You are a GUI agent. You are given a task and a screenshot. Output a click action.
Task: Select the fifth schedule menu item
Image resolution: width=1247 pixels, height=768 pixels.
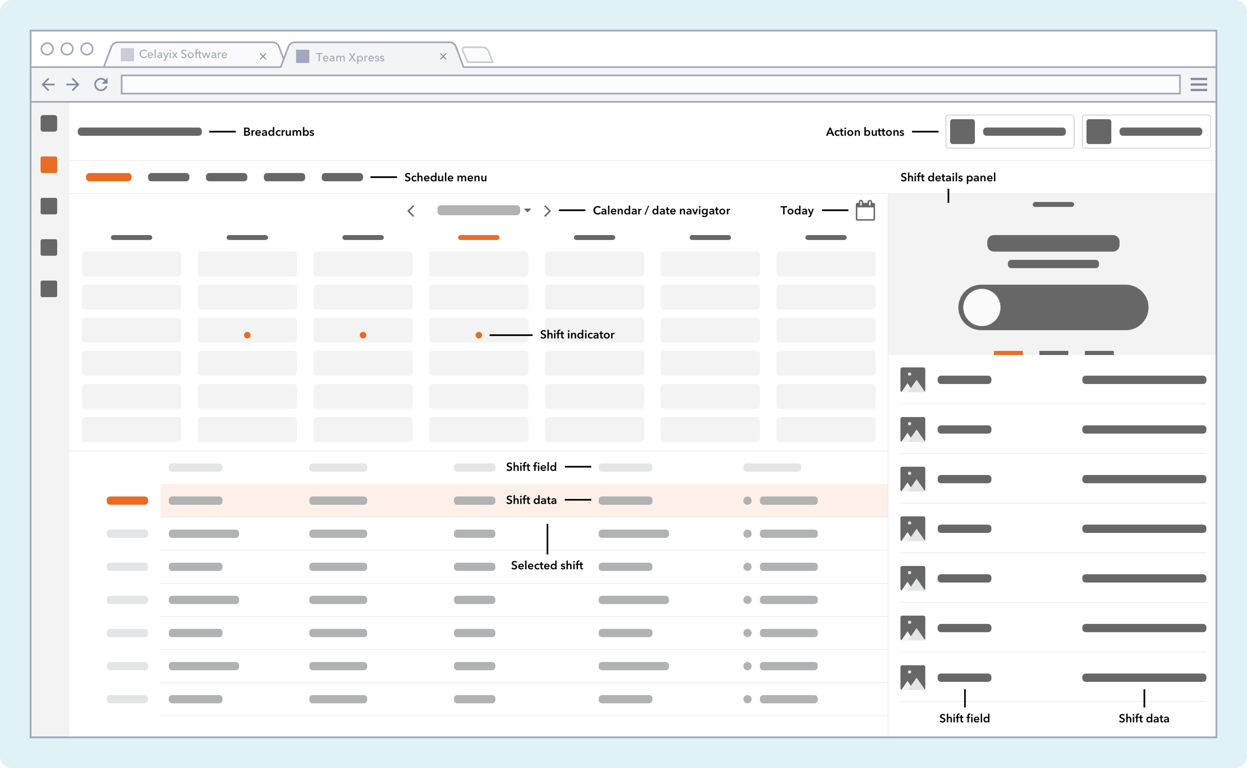tap(342, 177)
